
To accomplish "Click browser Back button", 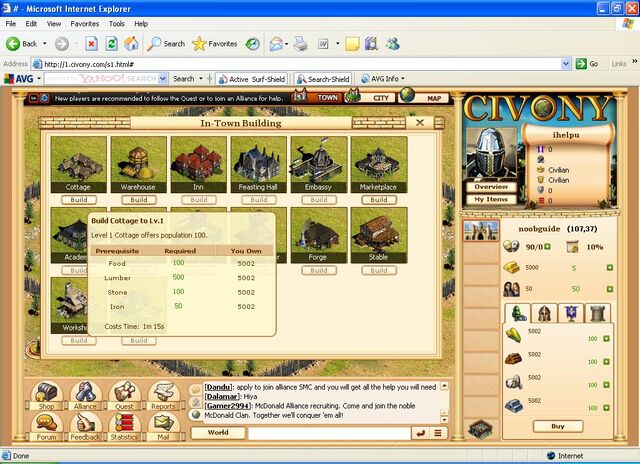I will tap(22, 44).
